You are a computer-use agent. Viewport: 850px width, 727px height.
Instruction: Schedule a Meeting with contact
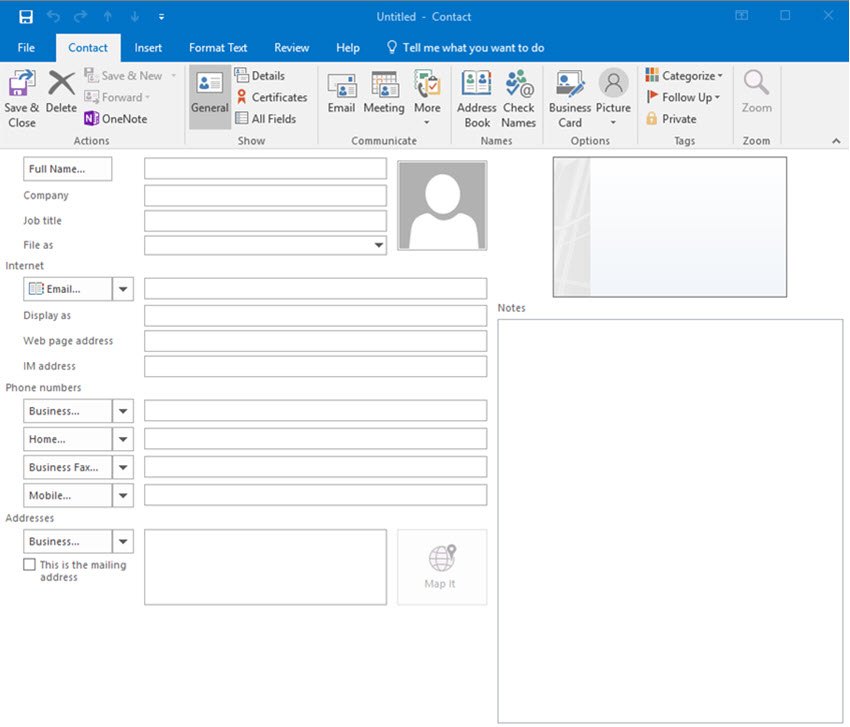384,92
